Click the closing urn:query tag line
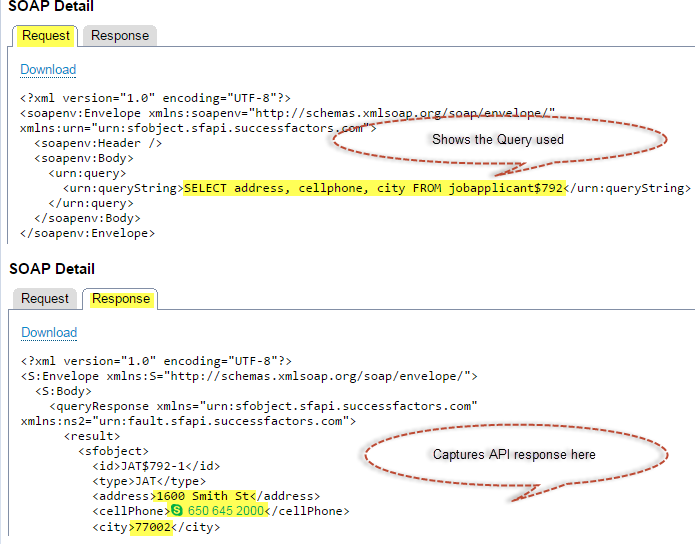 [91, 203]
